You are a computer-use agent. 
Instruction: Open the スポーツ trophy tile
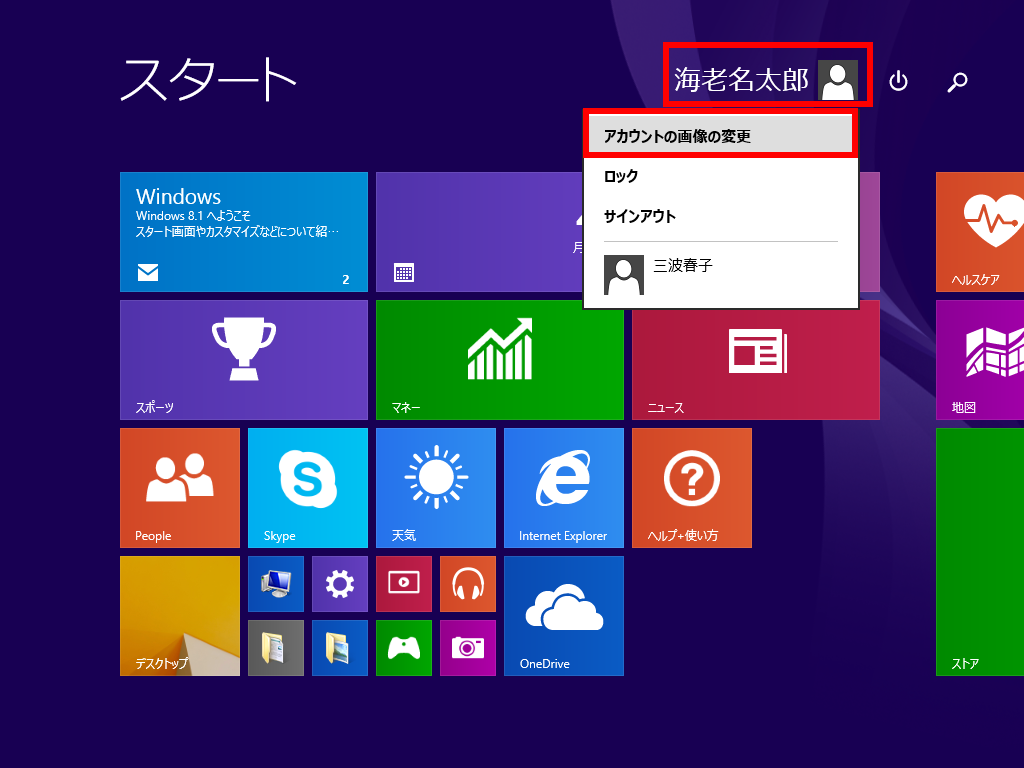(x=244, y=360)
